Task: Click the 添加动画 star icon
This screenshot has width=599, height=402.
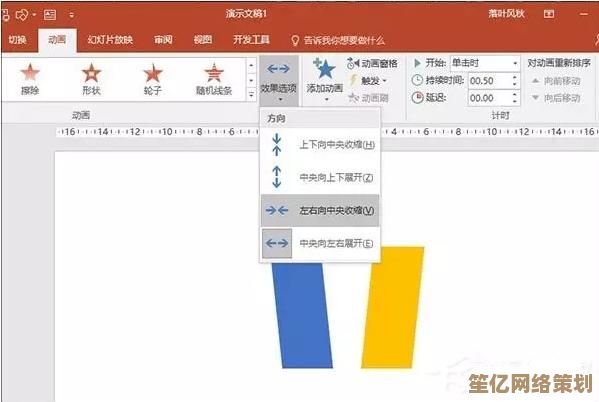Action: click(324, 70)
